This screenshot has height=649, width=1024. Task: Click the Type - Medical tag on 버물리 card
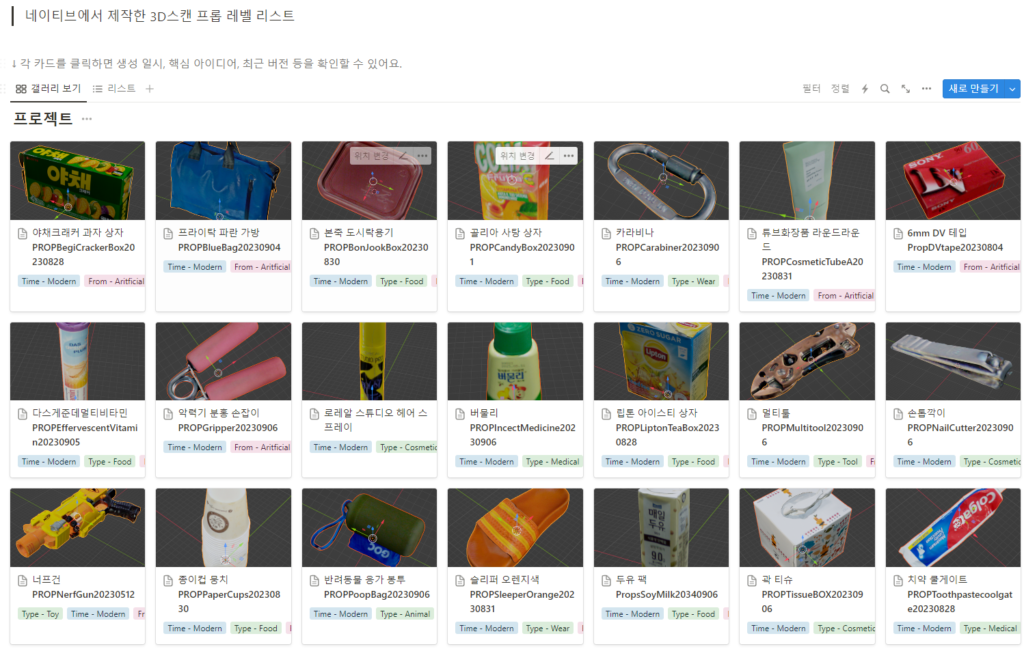pyautogui.click(x=551, y=462)
